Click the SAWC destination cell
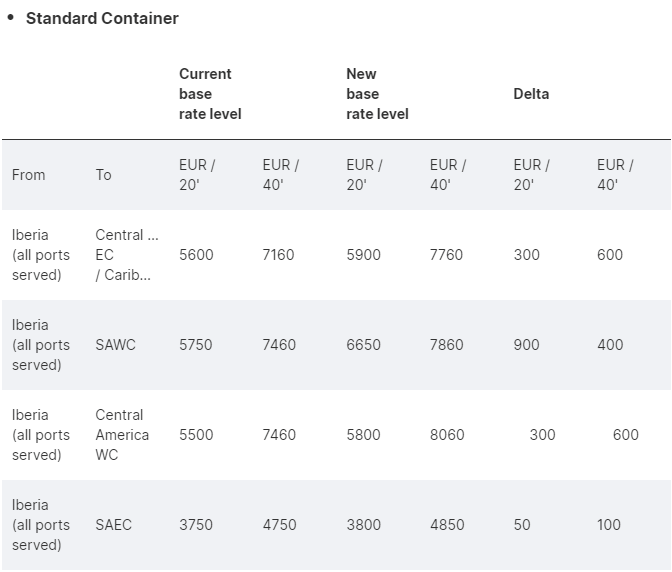Image resolution: width=672 pixels, height=572 pixels. click(x=115, y=345)
